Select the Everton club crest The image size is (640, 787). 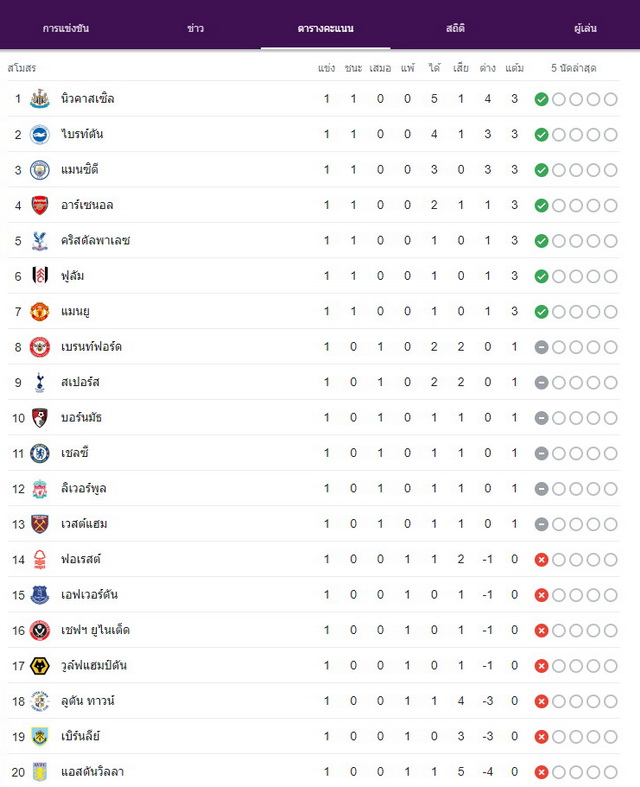40,595
